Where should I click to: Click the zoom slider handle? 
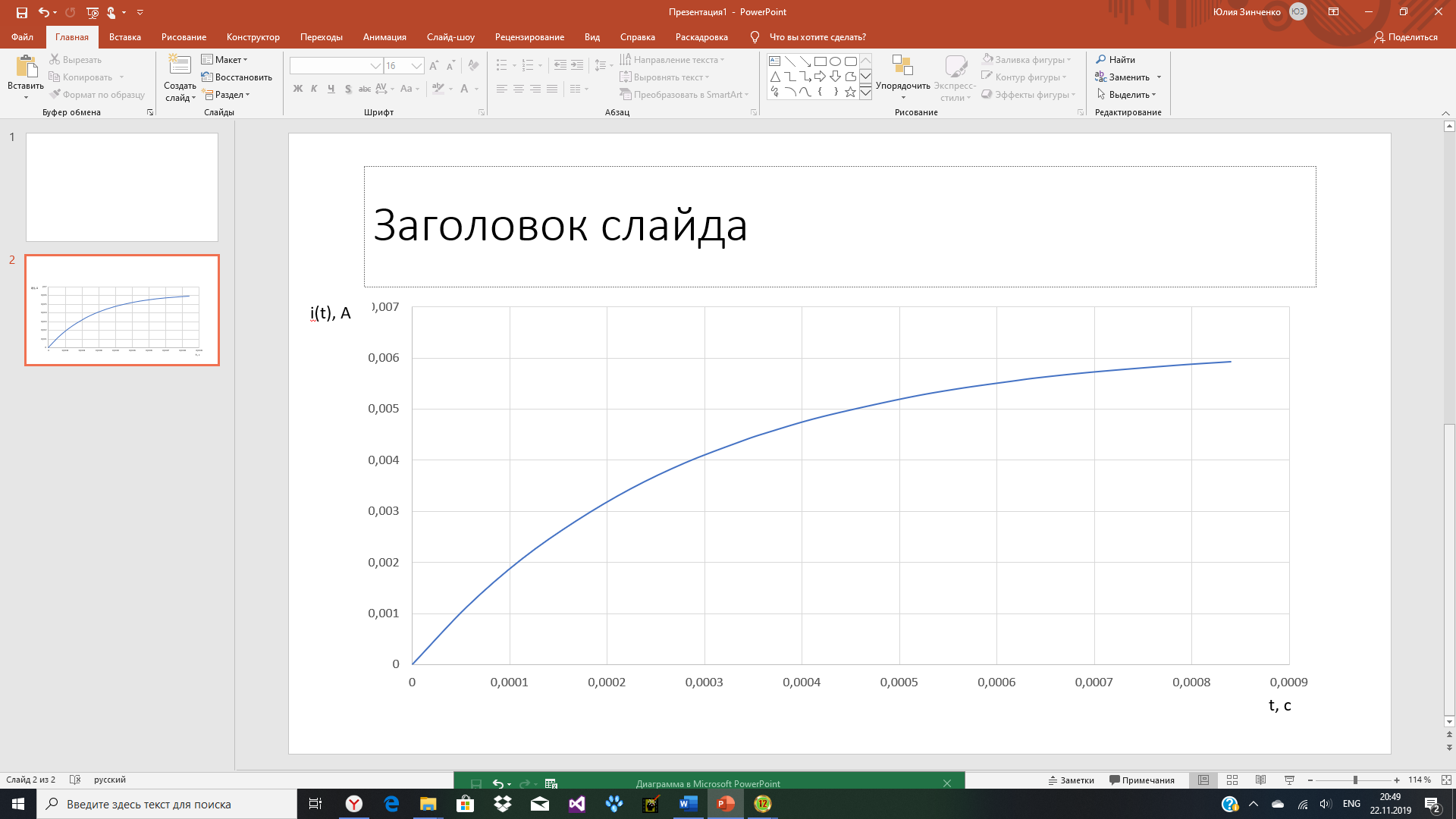click(1355, 780)
